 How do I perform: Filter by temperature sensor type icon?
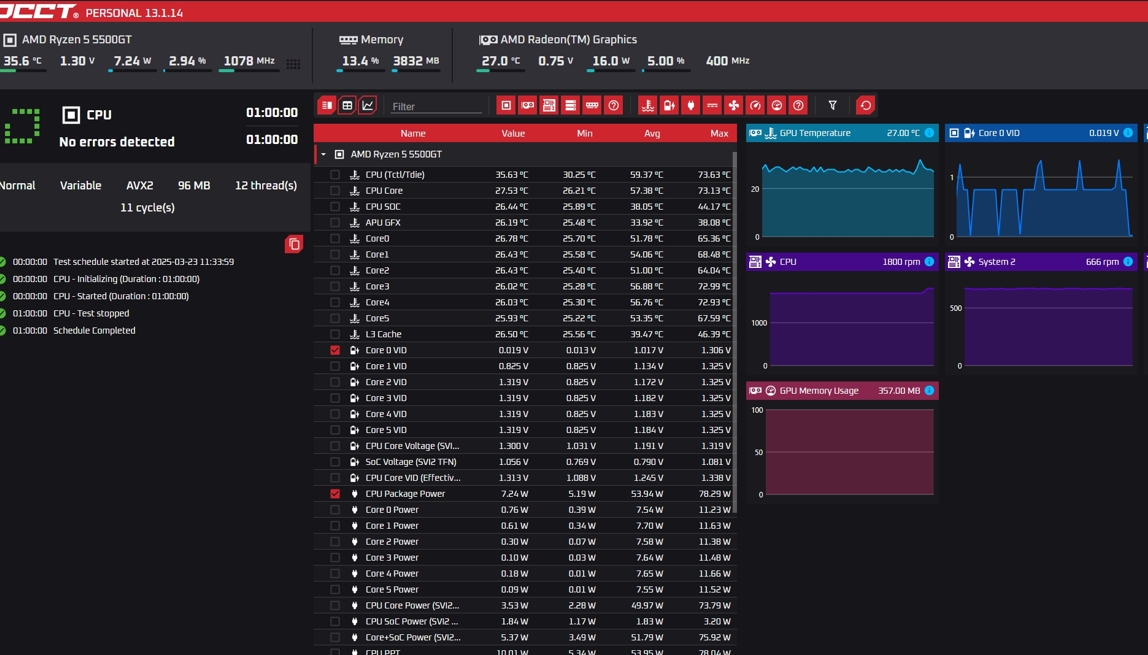click(x=647, y=105)
